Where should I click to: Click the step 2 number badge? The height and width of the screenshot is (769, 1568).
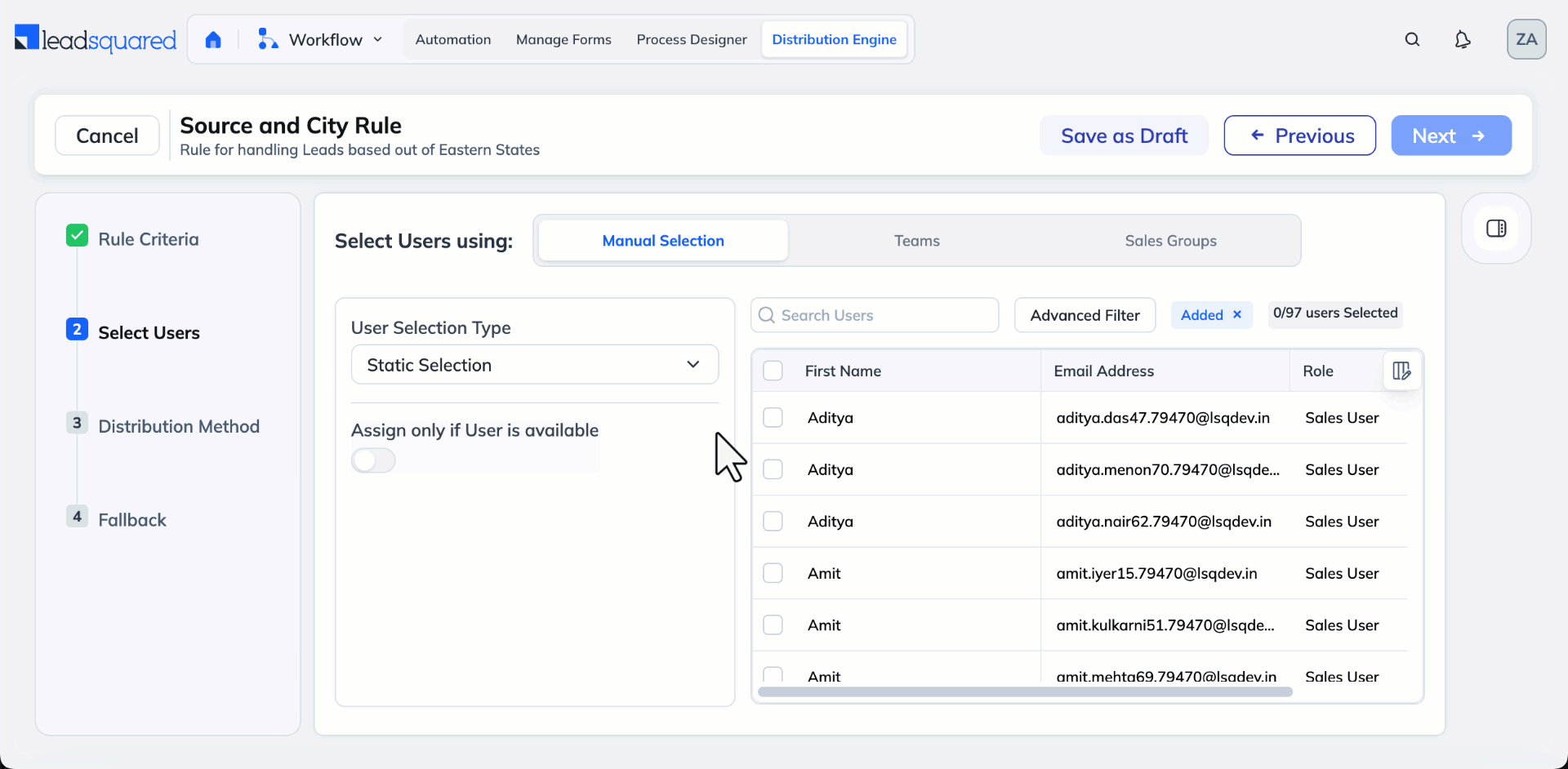[x=77, y=329]
